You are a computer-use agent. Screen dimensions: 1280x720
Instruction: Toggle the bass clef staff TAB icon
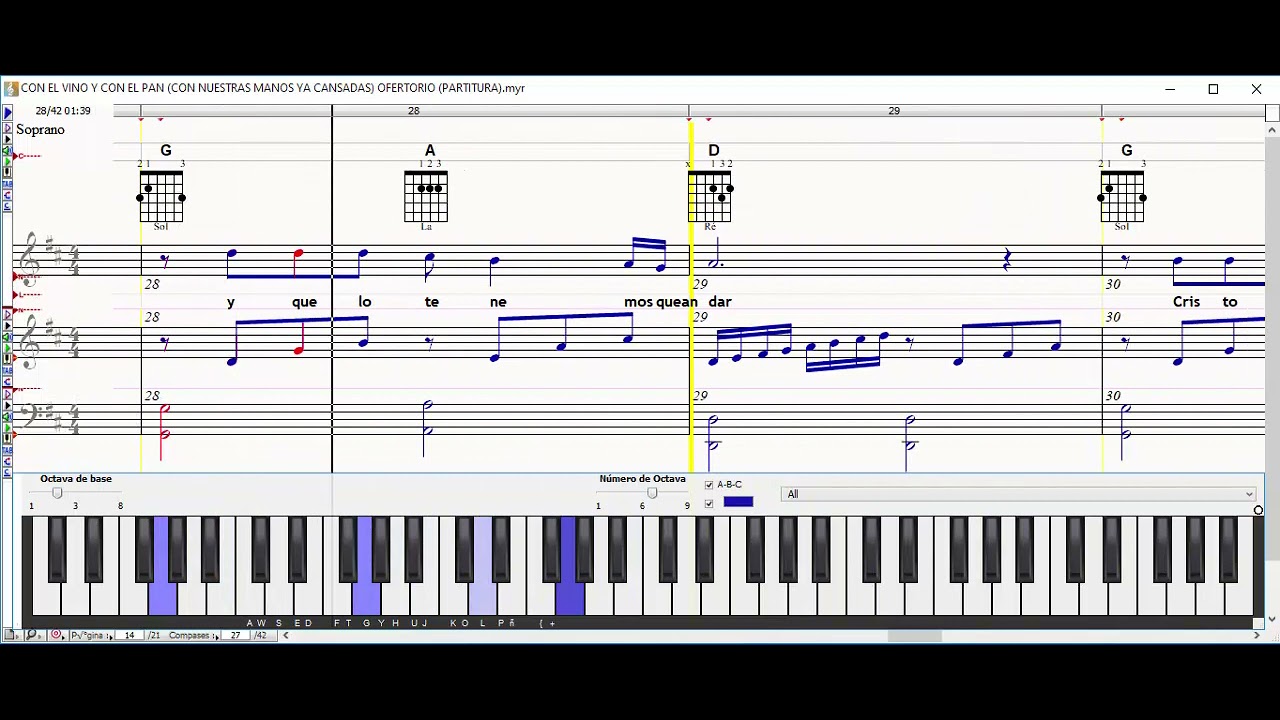(8, 449)
